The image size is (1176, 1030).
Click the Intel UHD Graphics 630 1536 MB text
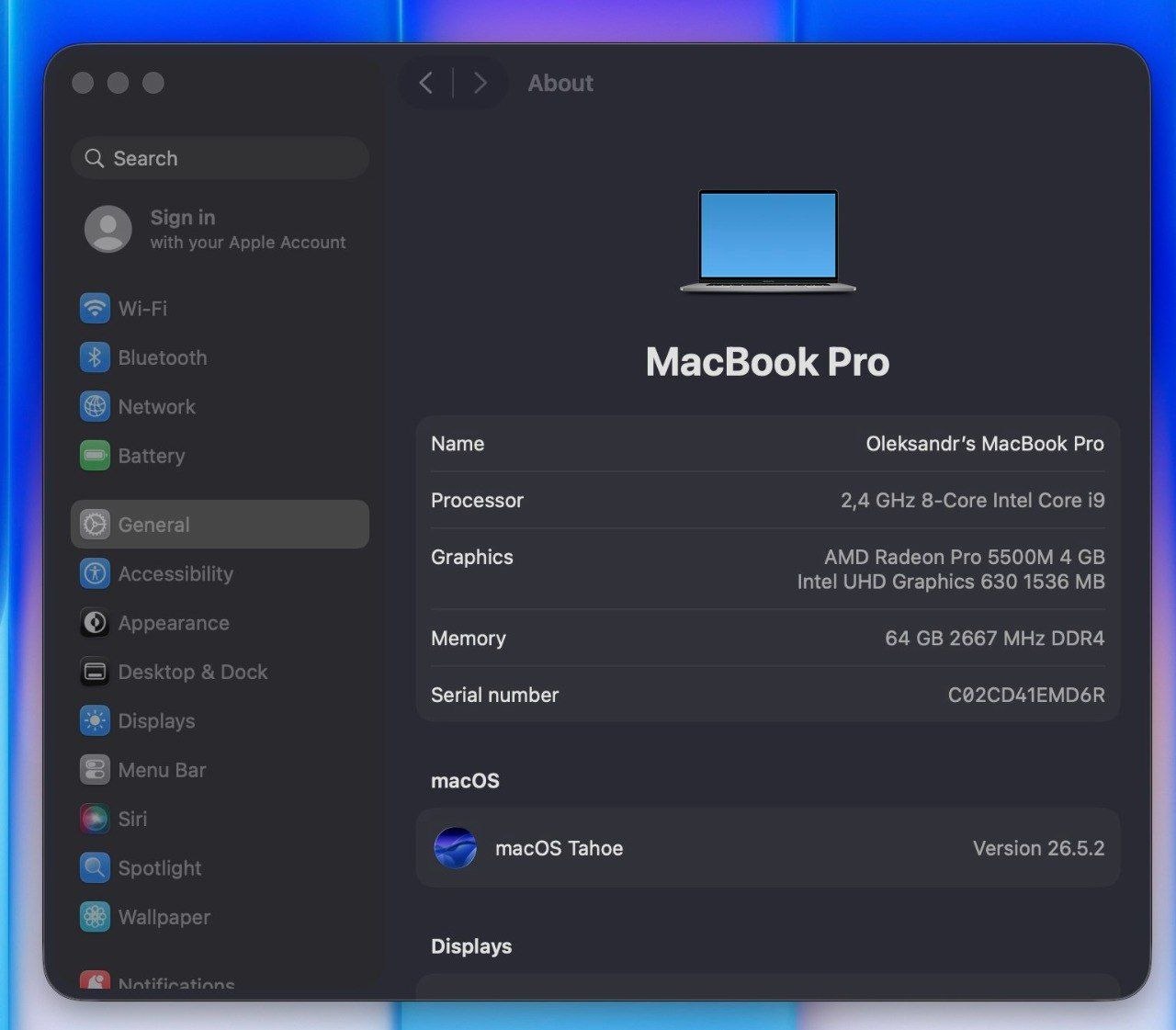click(951, 582)
